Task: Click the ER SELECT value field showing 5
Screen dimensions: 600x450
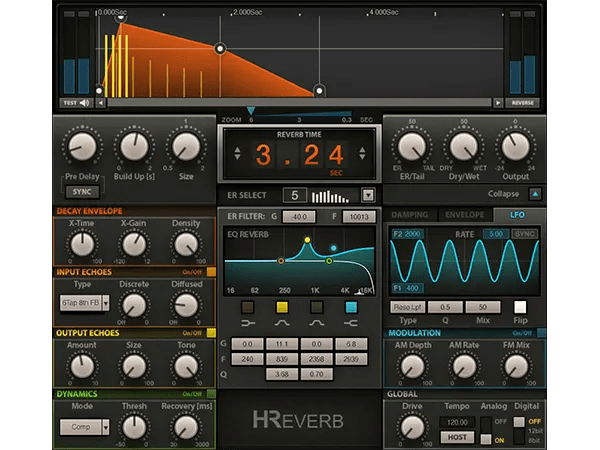Action: [x=295, y=196]
